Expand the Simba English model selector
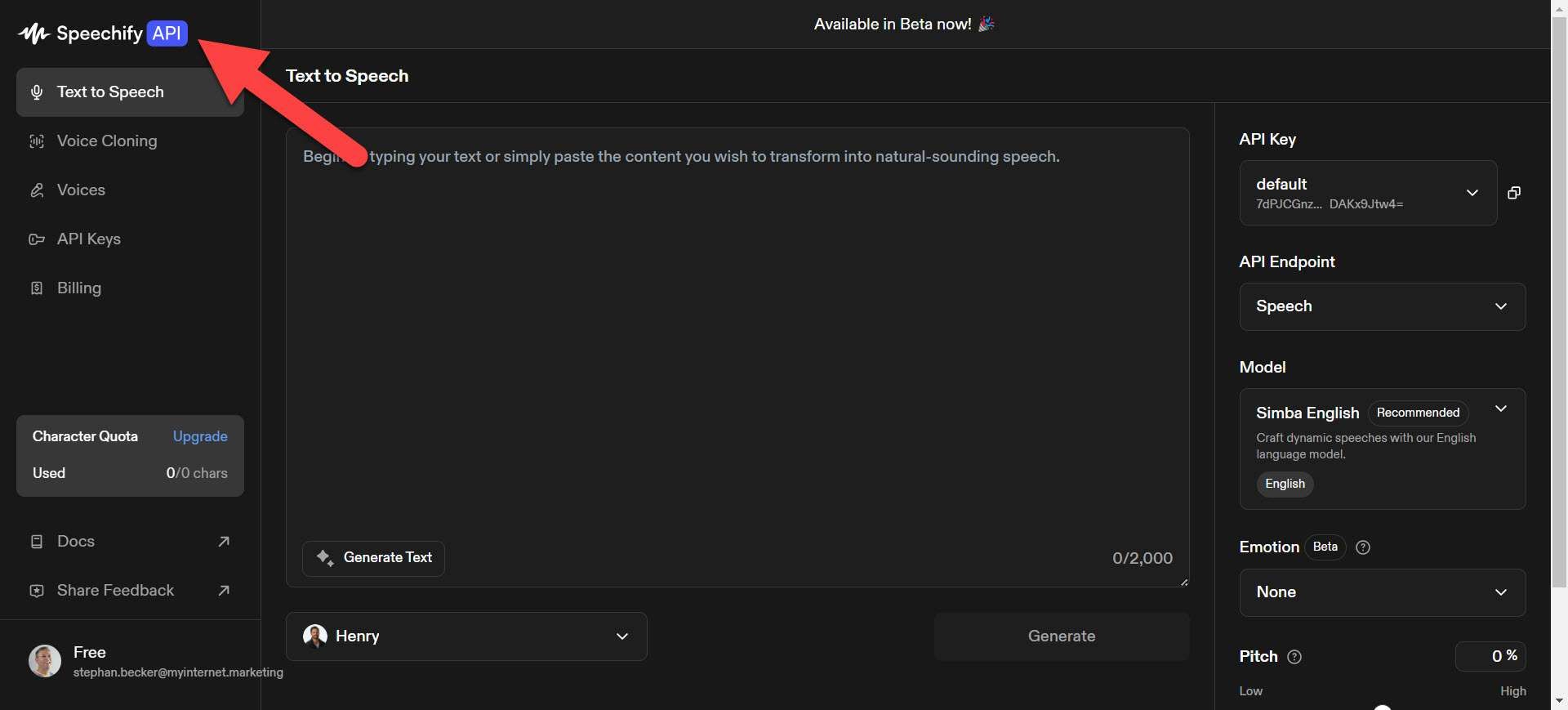The height and width of the screenshot is (710, 1568). tap(1382, 449)
